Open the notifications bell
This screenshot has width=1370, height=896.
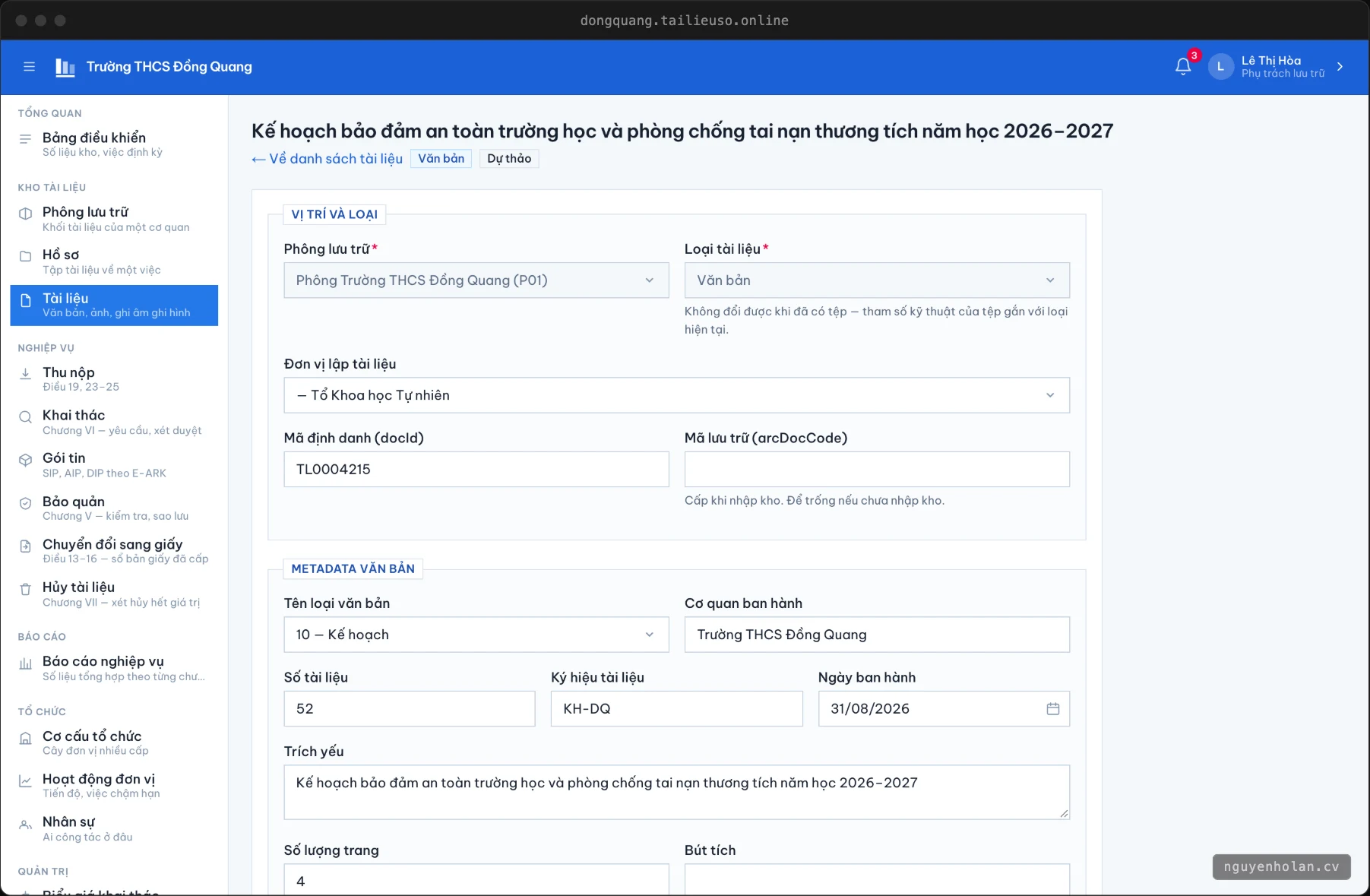pos(1183,67)
